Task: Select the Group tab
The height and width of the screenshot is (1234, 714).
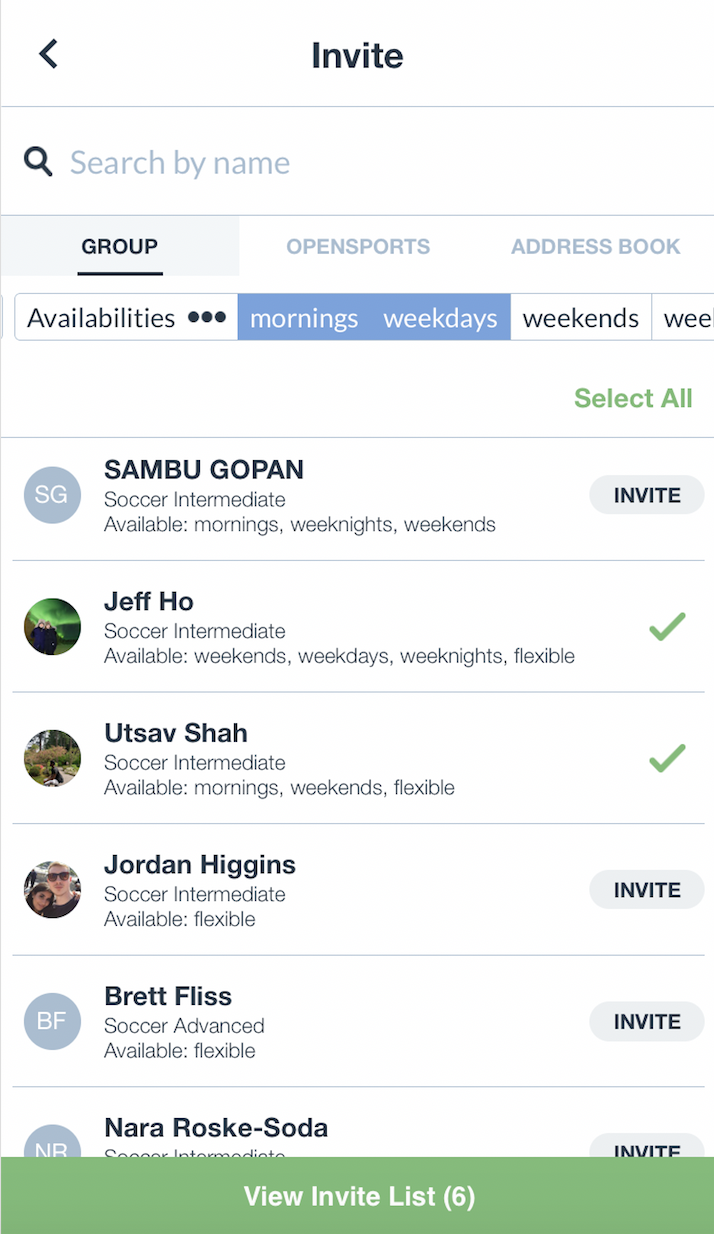Action: (x=120, y=247)
